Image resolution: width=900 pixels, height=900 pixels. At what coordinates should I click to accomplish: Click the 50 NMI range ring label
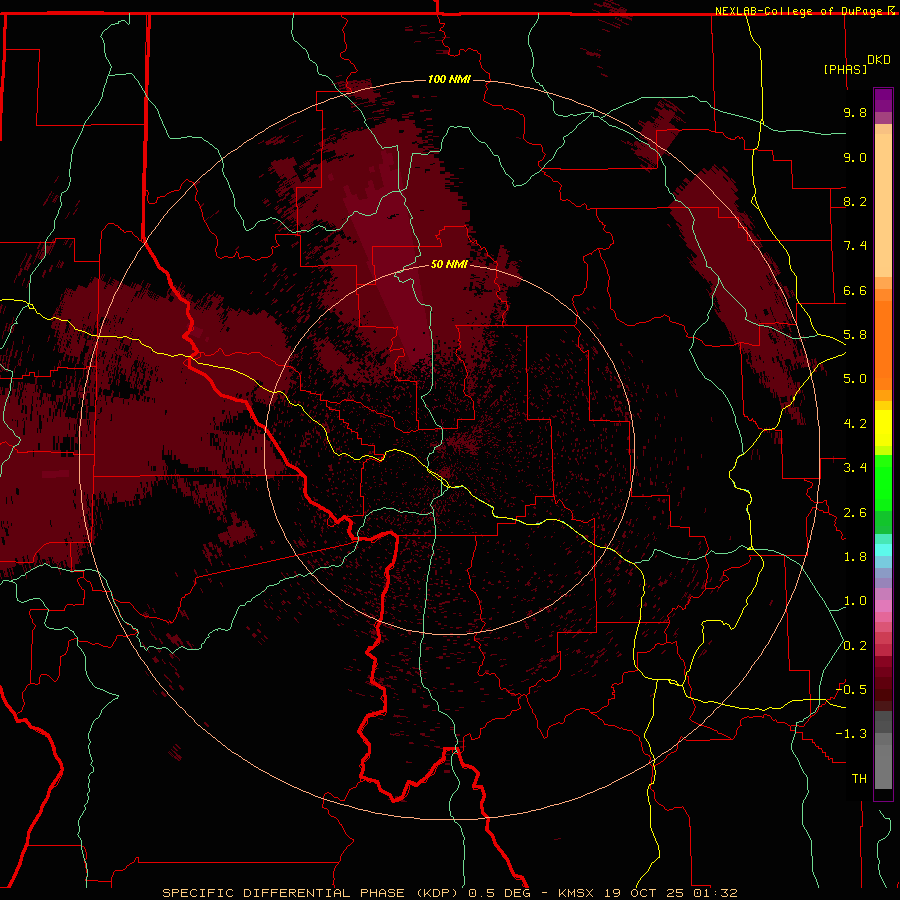[449, 264]
